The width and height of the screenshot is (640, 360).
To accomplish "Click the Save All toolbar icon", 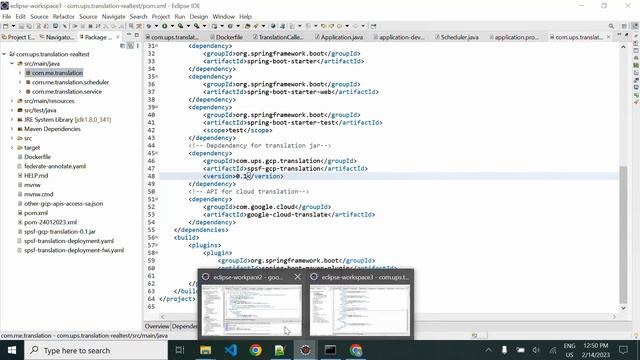I will [x=29, y=26].
